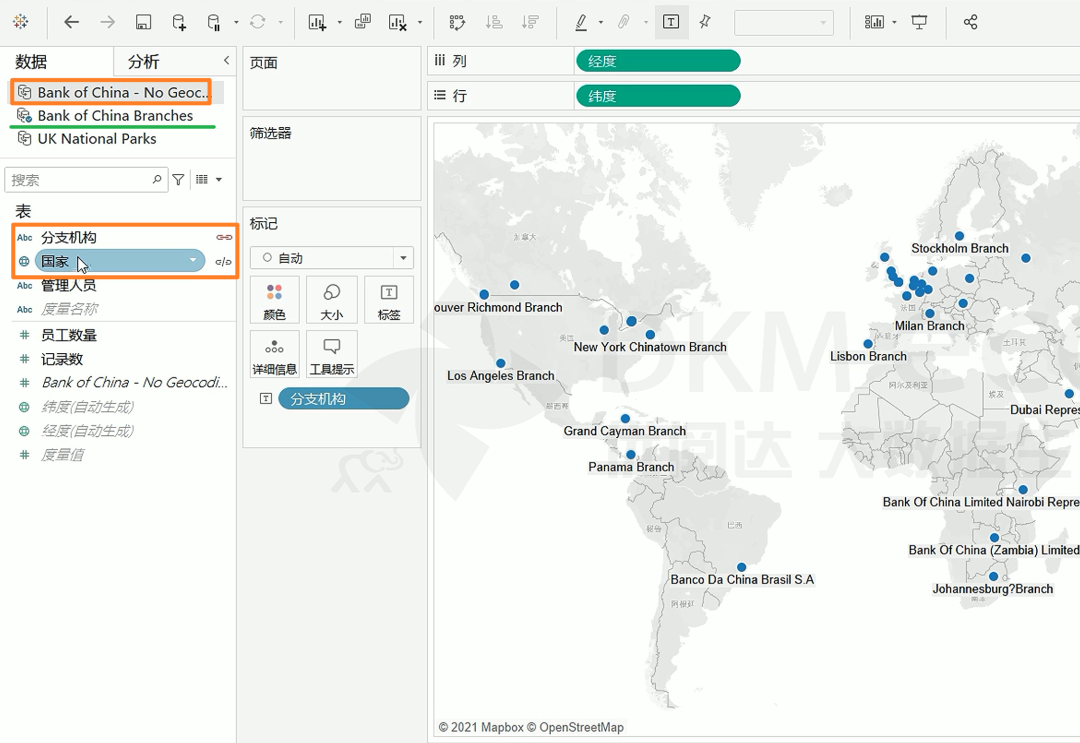This screenshot has width=1080, height=743.
Task: Click the 颜色 marks card button
Action: pyautogui.click(x=274, y=300)
